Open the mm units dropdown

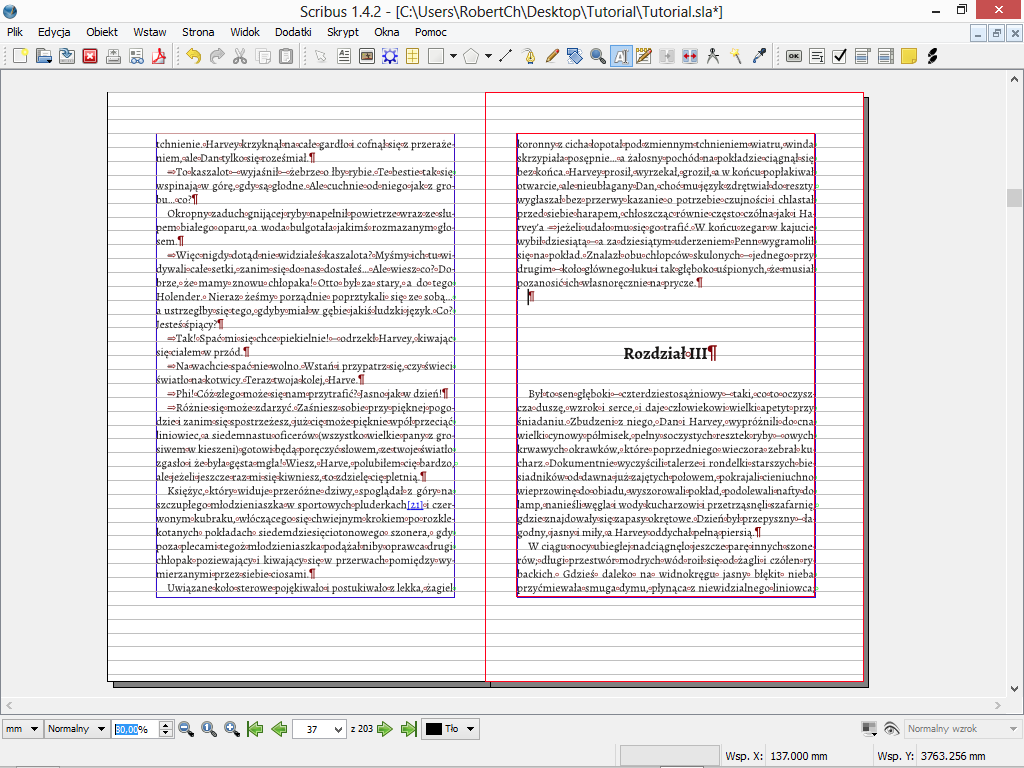pyautogui.click(x=21, y=729)
